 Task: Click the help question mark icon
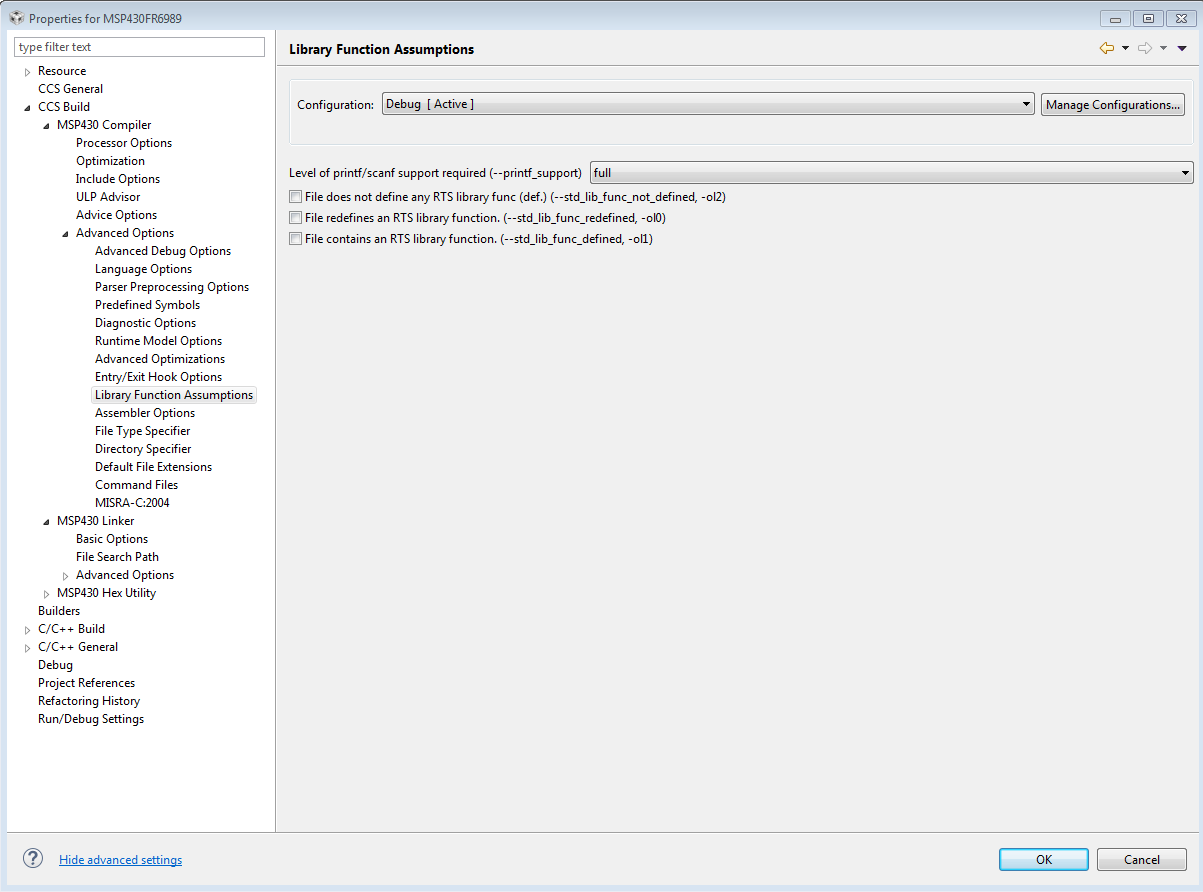[33, 859]
